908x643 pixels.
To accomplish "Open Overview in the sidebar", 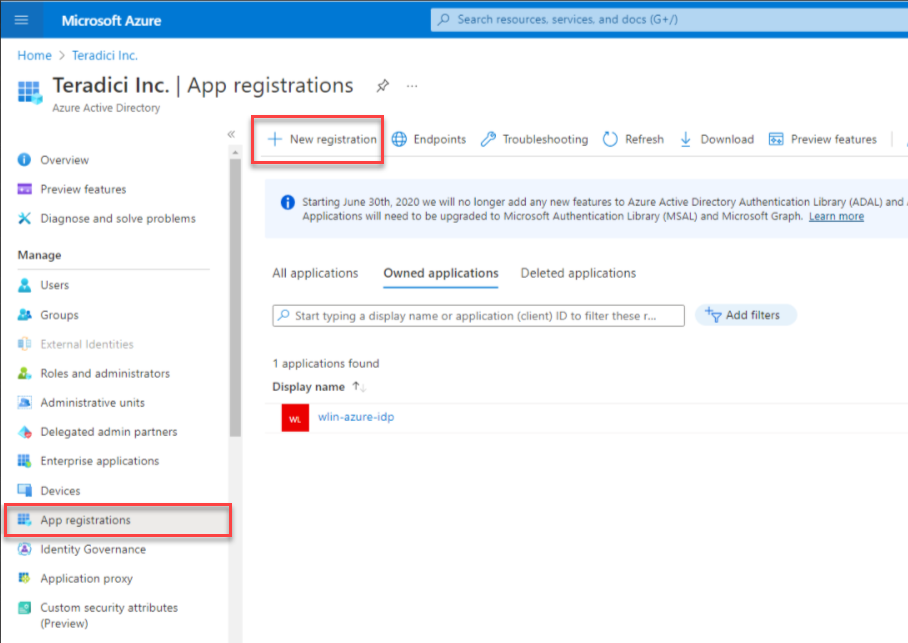I will (x=65, y=160).
